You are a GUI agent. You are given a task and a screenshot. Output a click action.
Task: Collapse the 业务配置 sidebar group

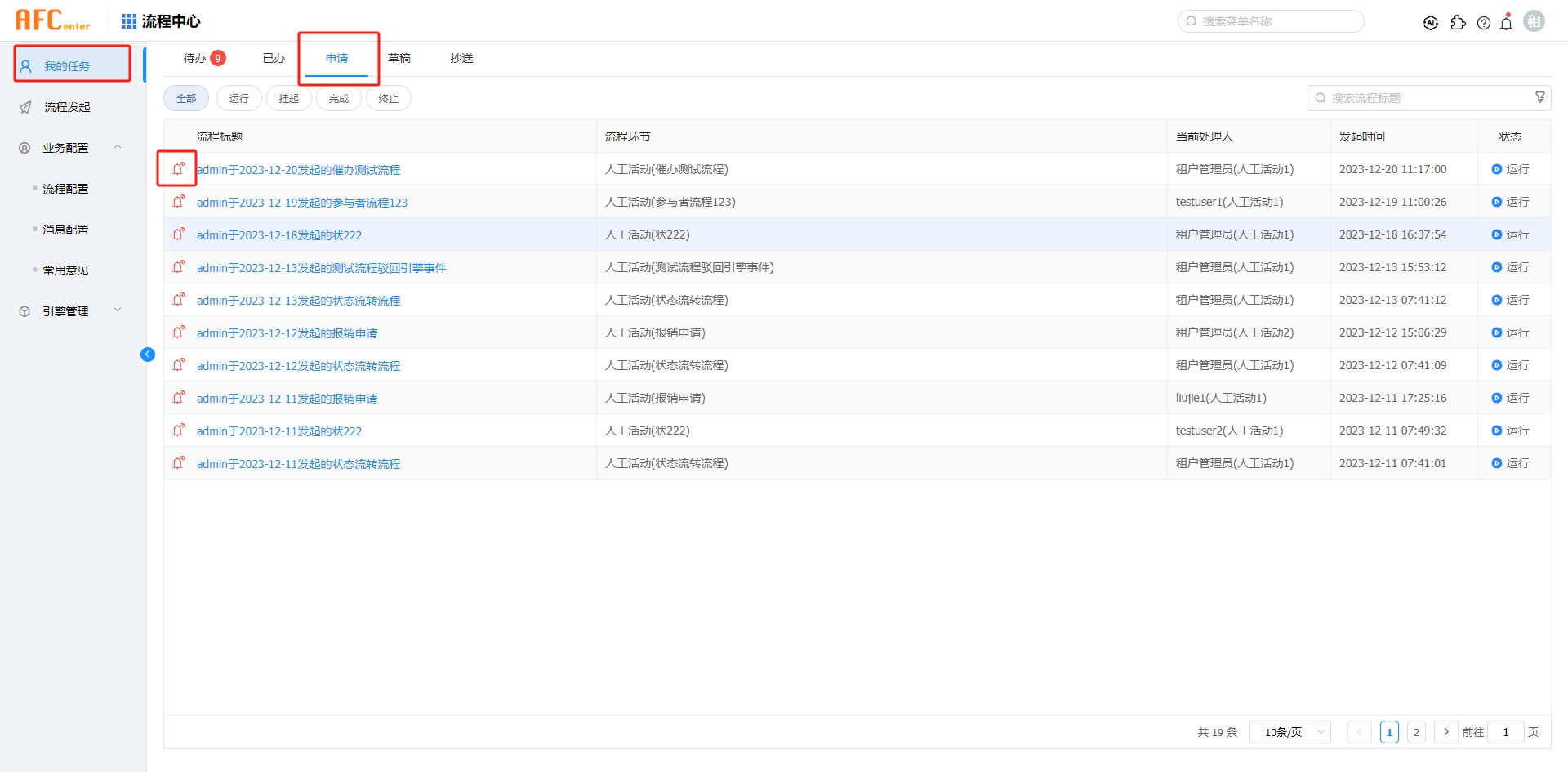point(118,147)
